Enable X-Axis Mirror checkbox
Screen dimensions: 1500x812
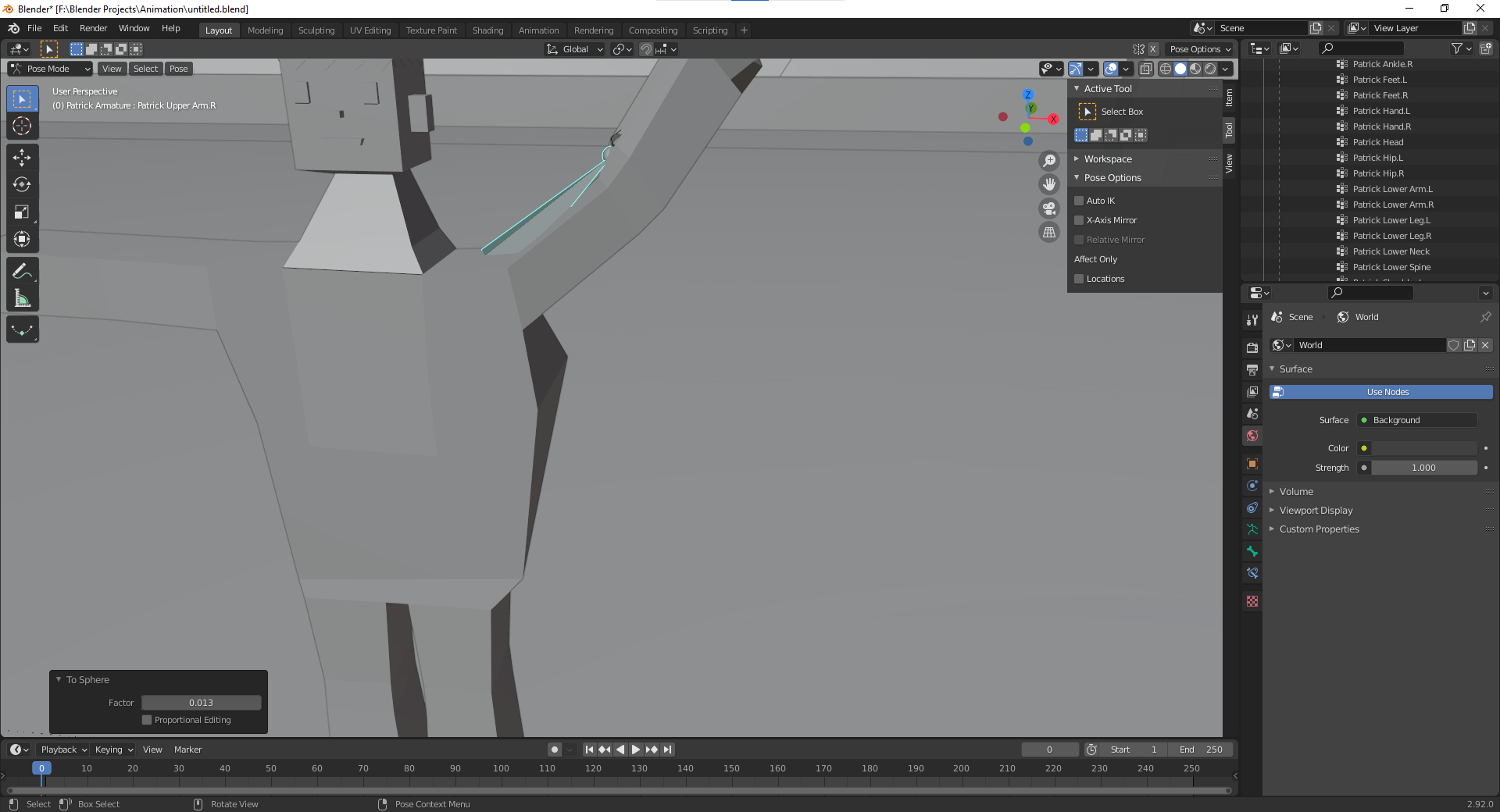(1079, 220)
